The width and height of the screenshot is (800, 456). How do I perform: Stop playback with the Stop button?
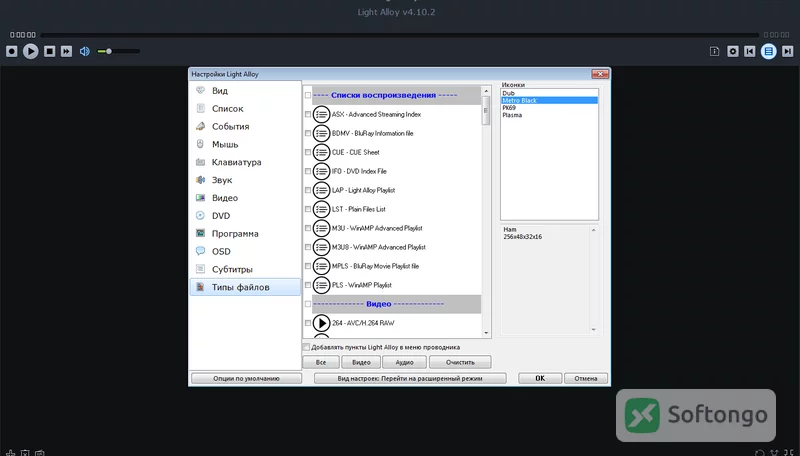49,51
